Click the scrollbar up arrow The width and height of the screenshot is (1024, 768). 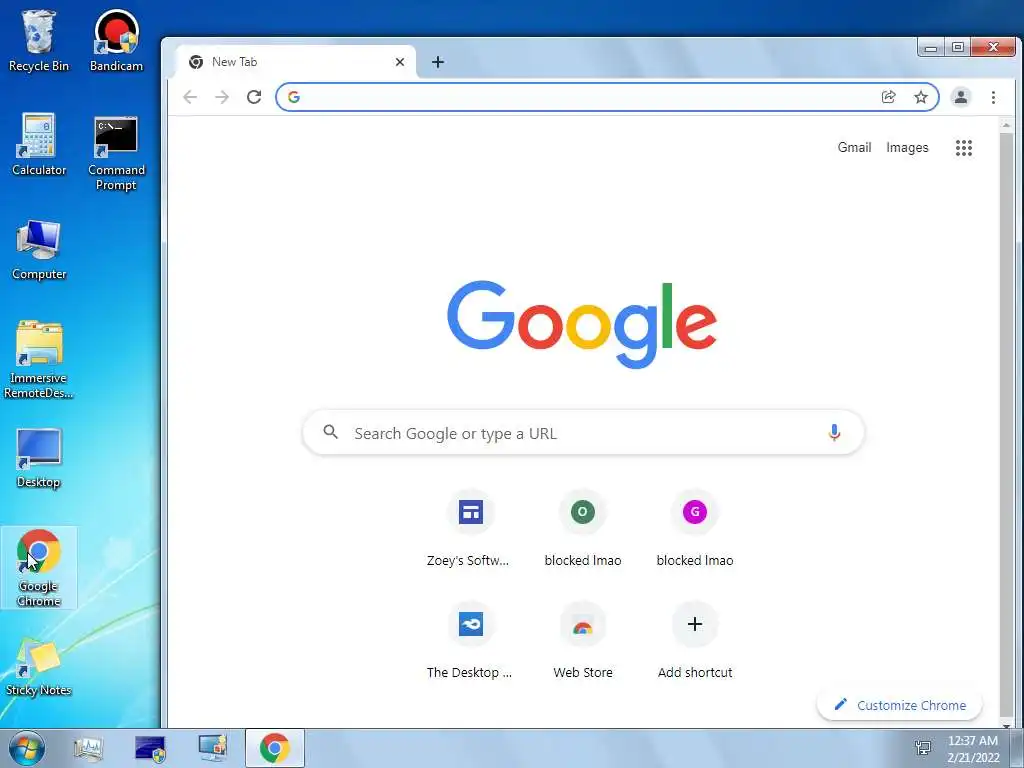1006,125
